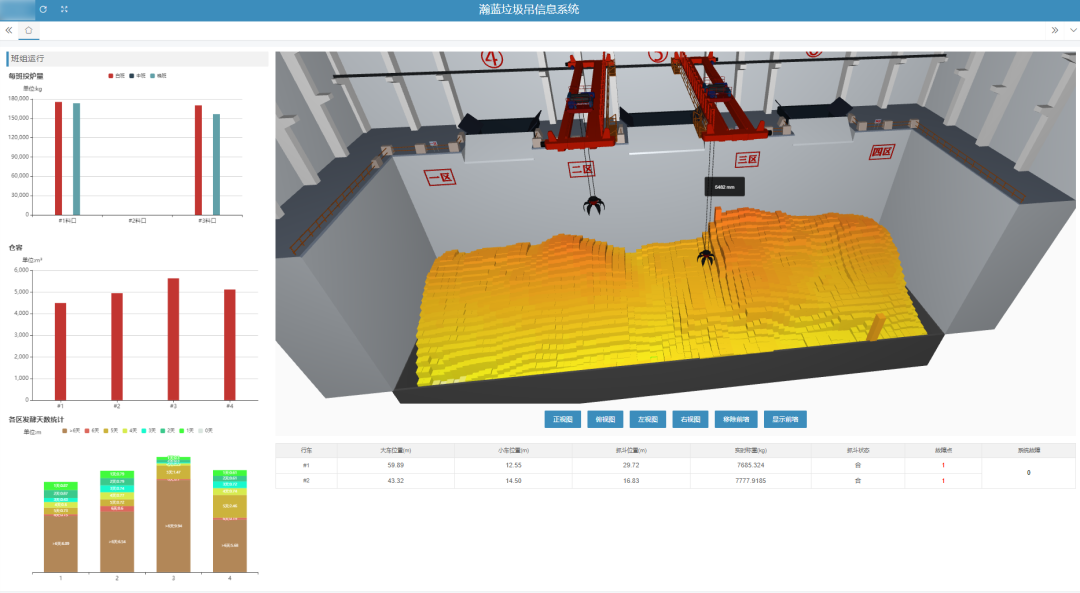Screen dimensions: 1080x593
Task: Toggle the 白班 red legend series
Action: coord(117,76)
